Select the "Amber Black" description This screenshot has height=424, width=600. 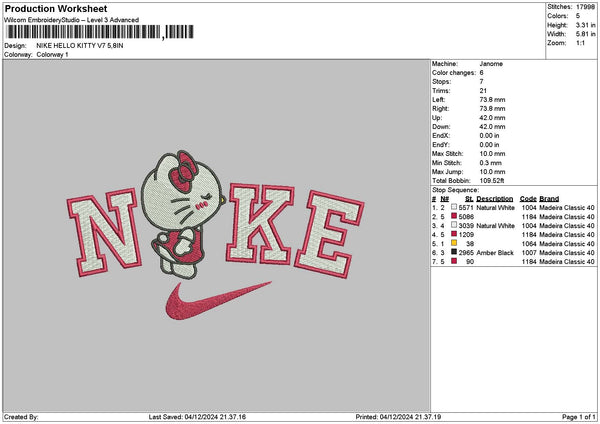(495, 253)
